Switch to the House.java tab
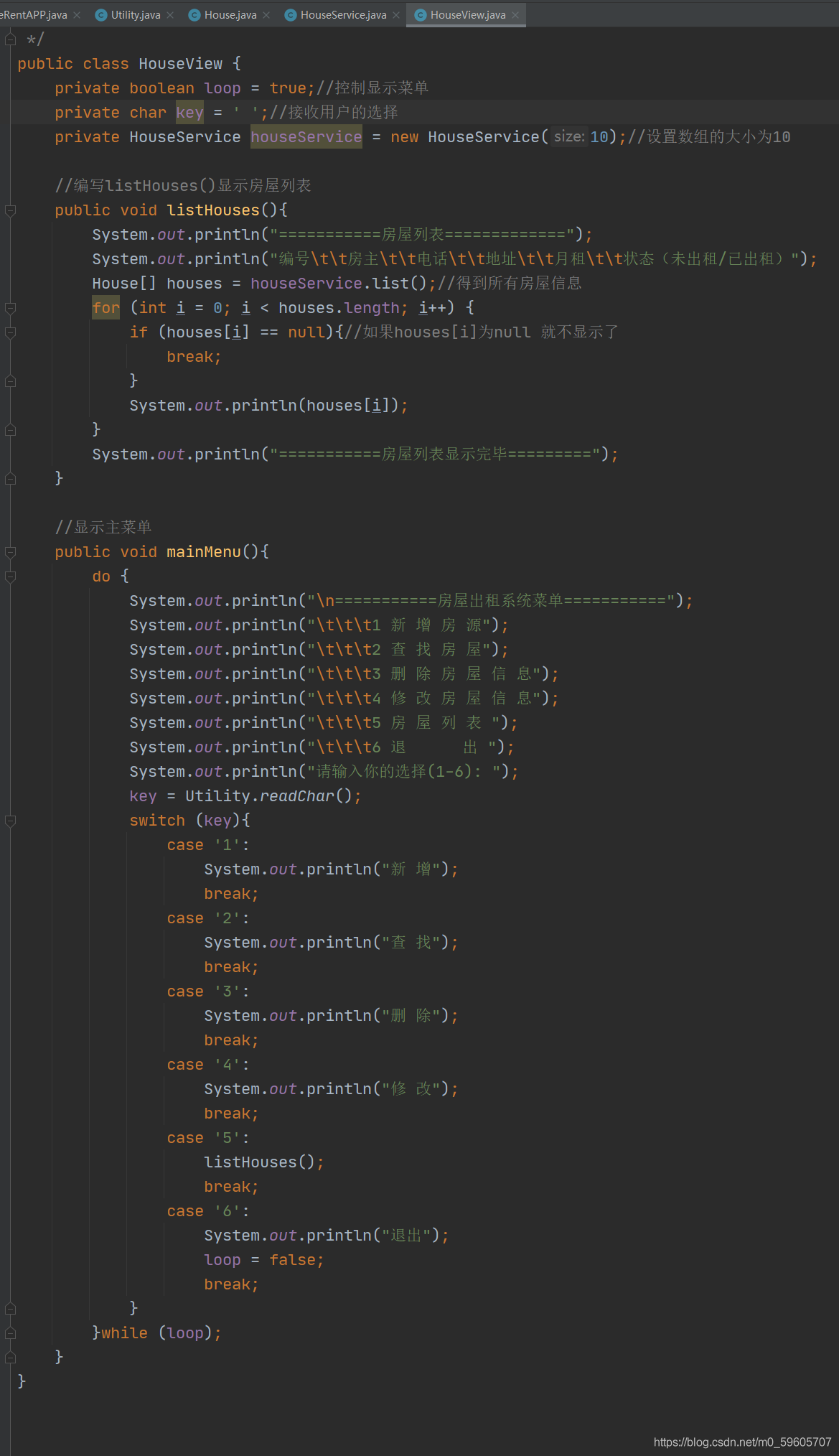 point(230,15)
